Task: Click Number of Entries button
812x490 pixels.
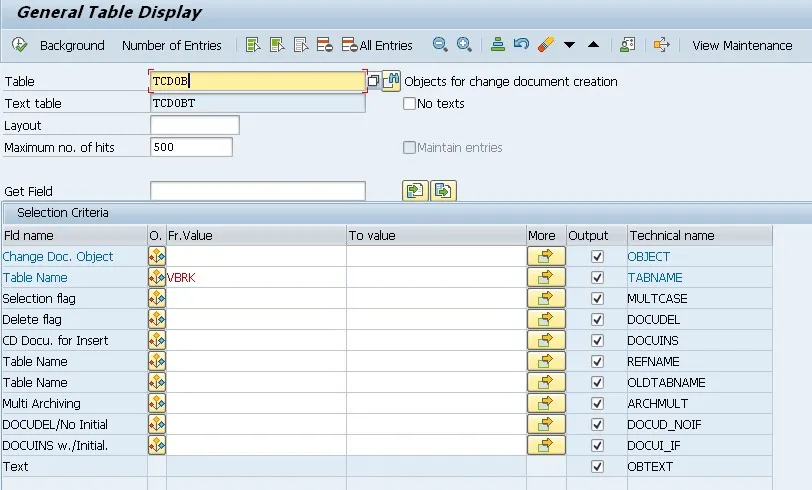Action: (x=171, y=46)
